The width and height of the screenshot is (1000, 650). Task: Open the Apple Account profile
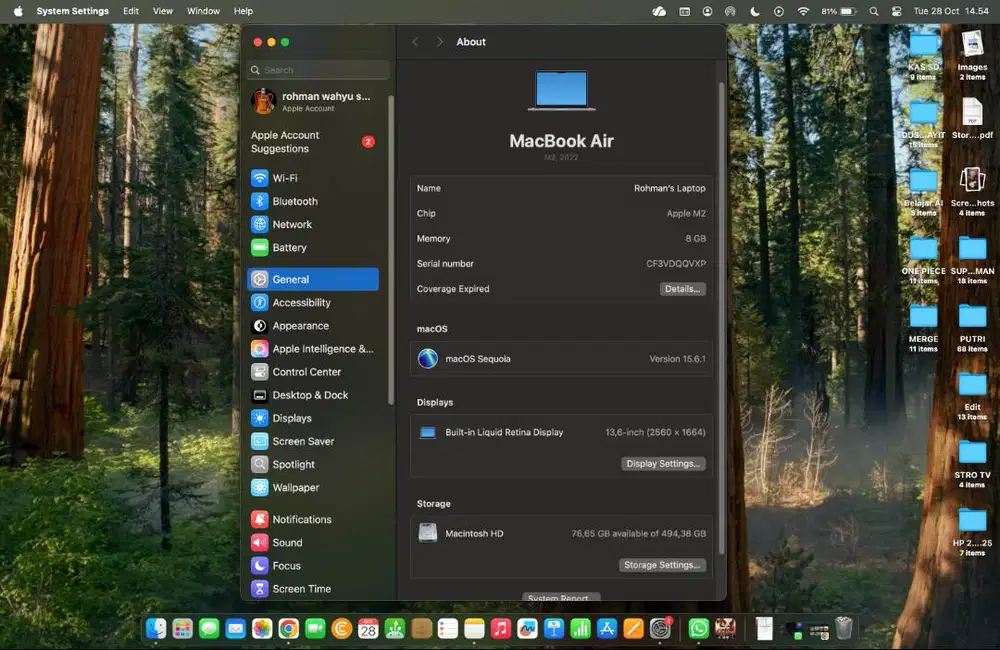(x=312, y=101)
